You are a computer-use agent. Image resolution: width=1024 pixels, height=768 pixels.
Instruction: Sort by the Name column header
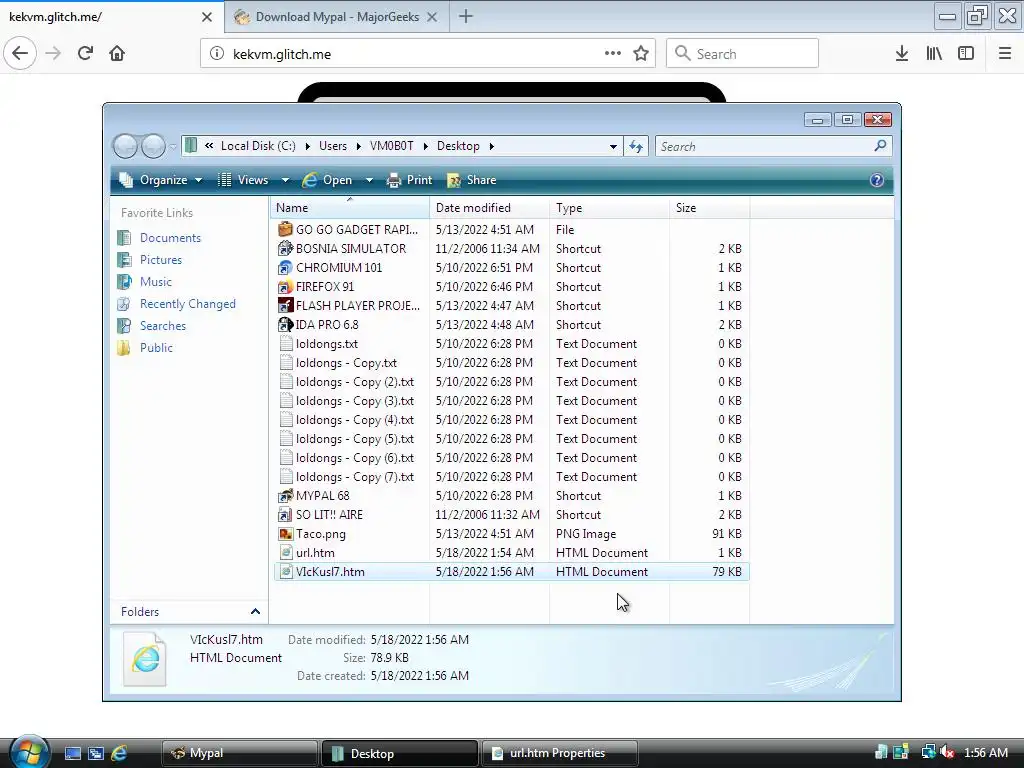pyautogui.click(x=350, y=208)
